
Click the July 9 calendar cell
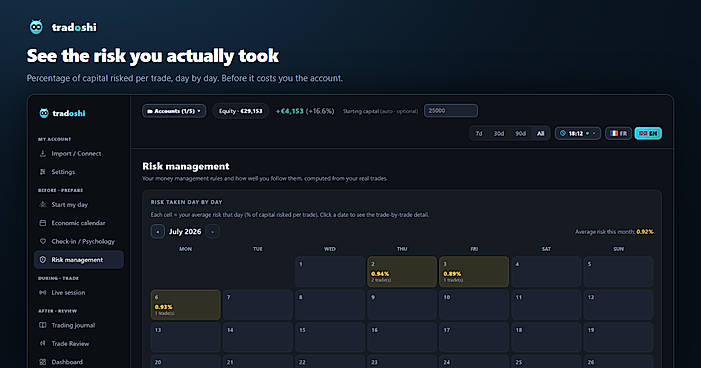pyautogui.click(x=402, y=305)
